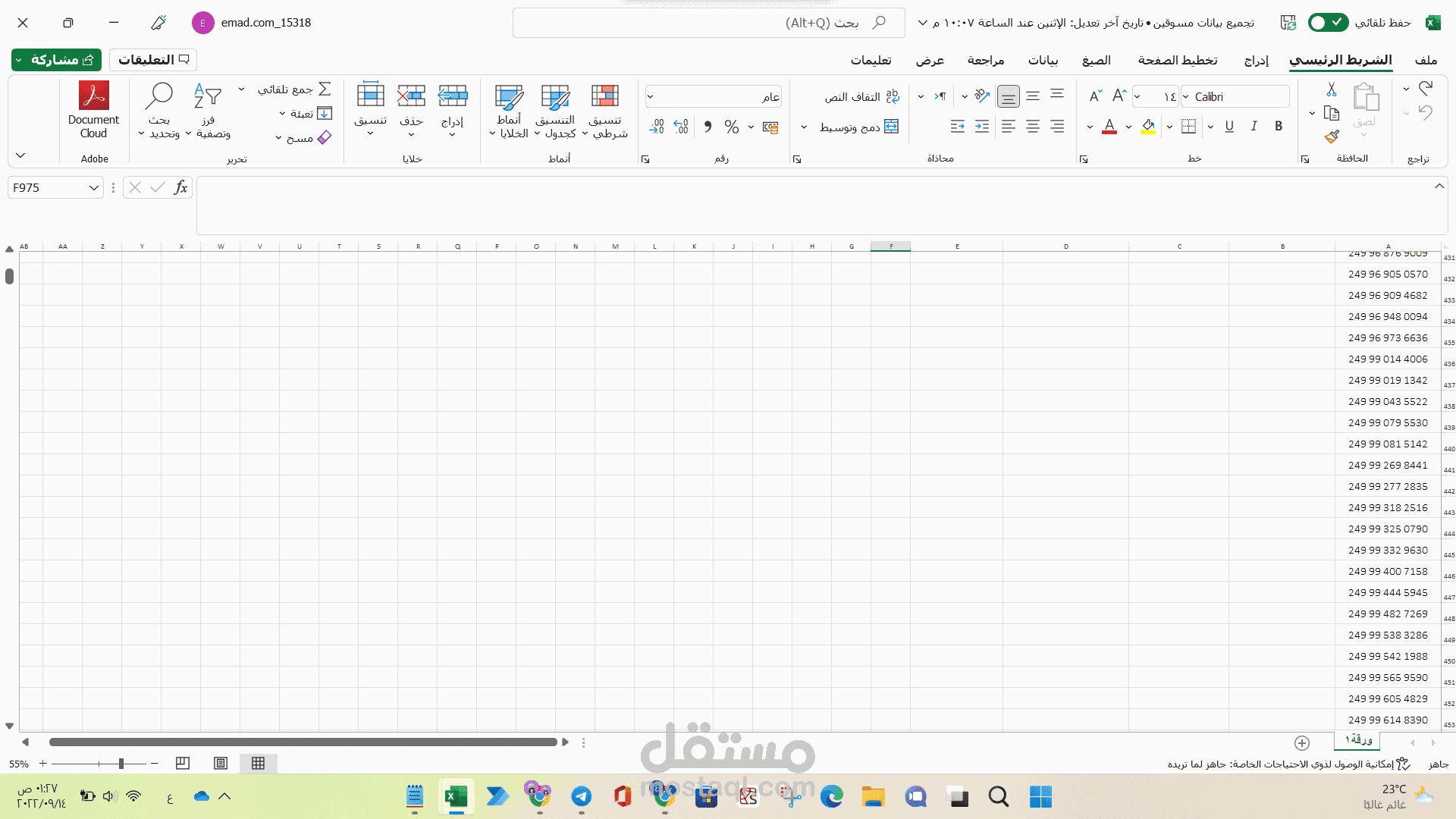Click the Comments button
Screen dimensions: 1456x819
(153, 59)
